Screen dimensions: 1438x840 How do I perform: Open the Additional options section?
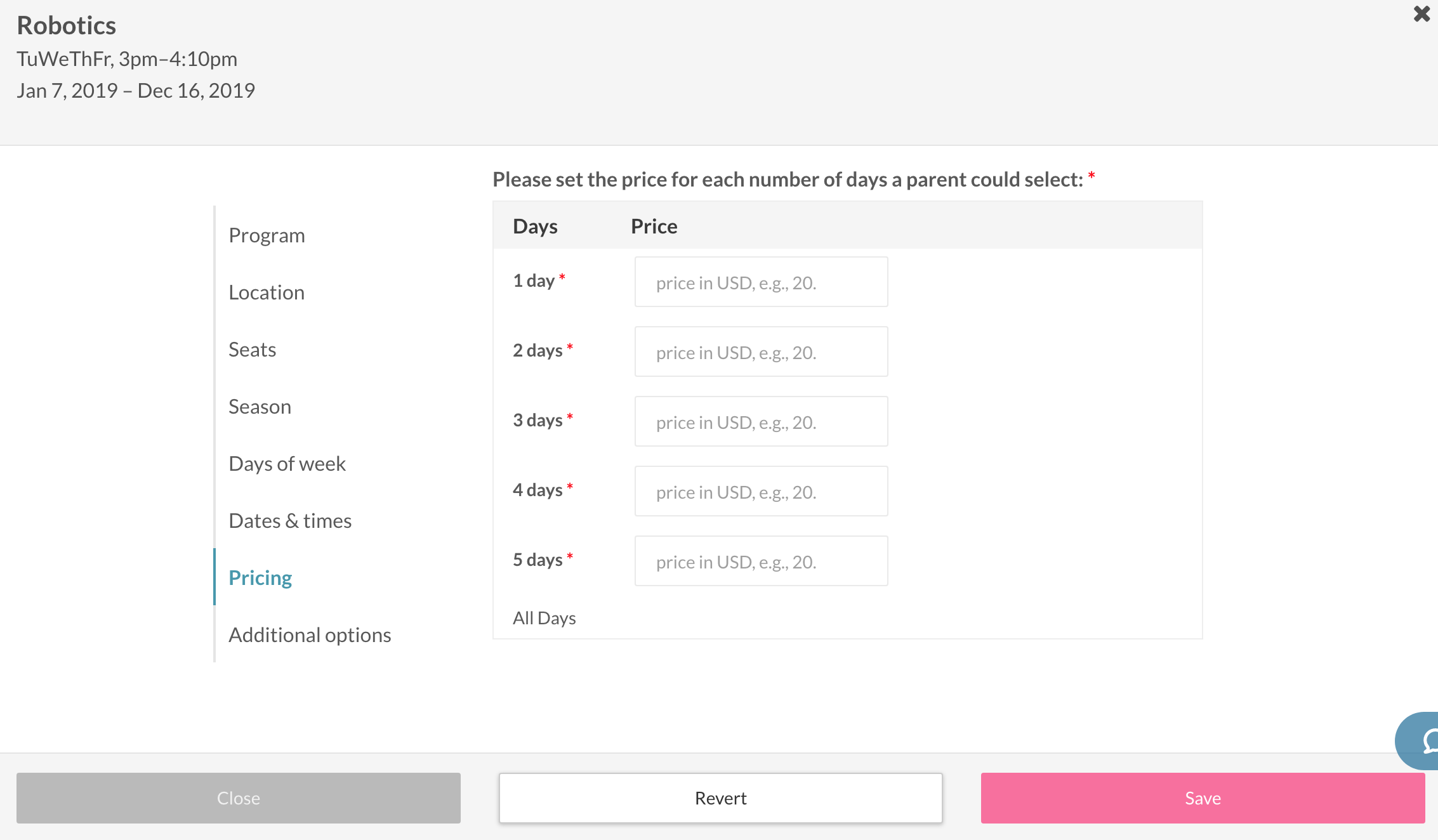pos(310,635)
